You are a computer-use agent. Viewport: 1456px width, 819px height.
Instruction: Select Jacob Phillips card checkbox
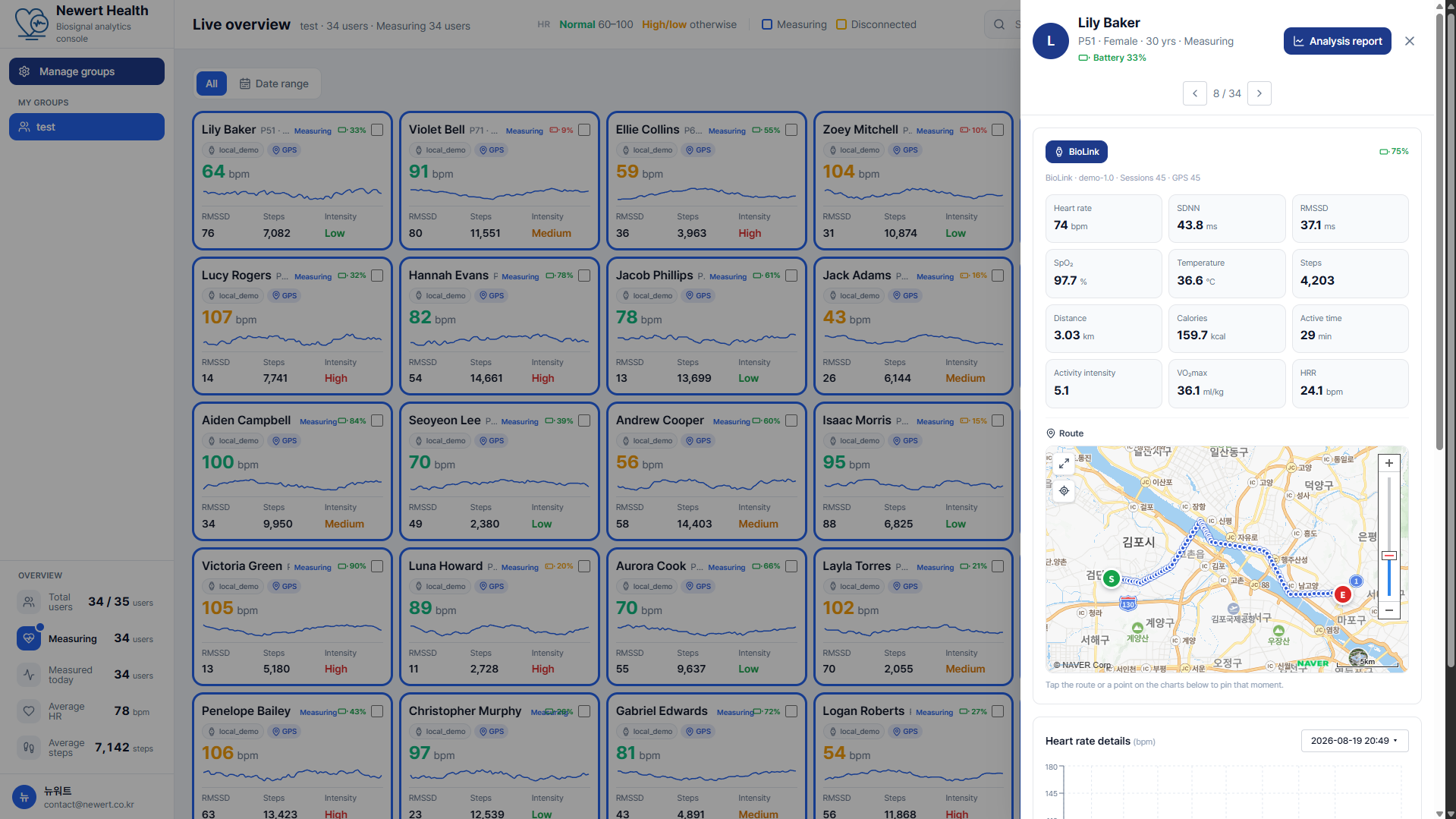[x=791, y=276]
